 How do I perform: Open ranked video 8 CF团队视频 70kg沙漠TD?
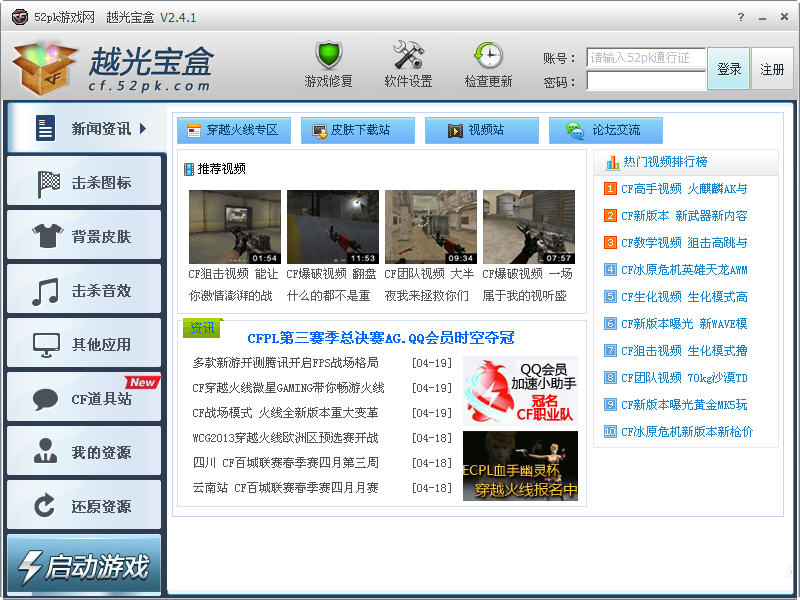(x=684, y=378)
